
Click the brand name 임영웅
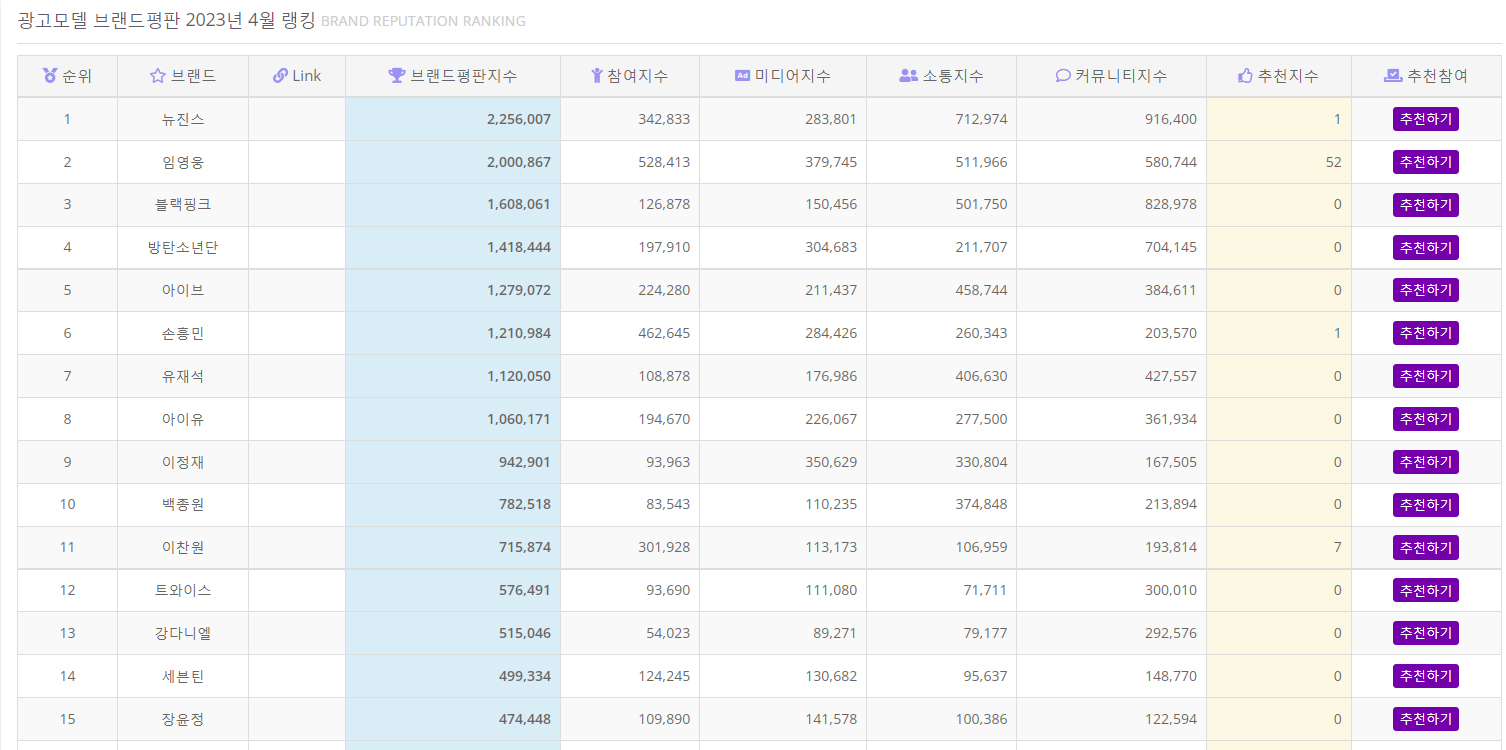coord(183,162)
